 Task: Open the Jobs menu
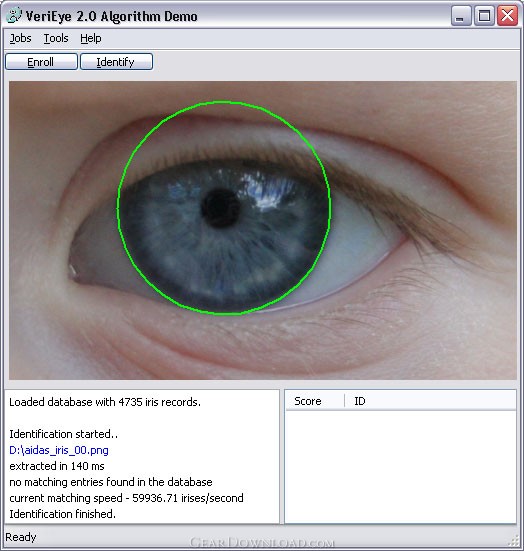pyautogui.click(x=20, y=38)
